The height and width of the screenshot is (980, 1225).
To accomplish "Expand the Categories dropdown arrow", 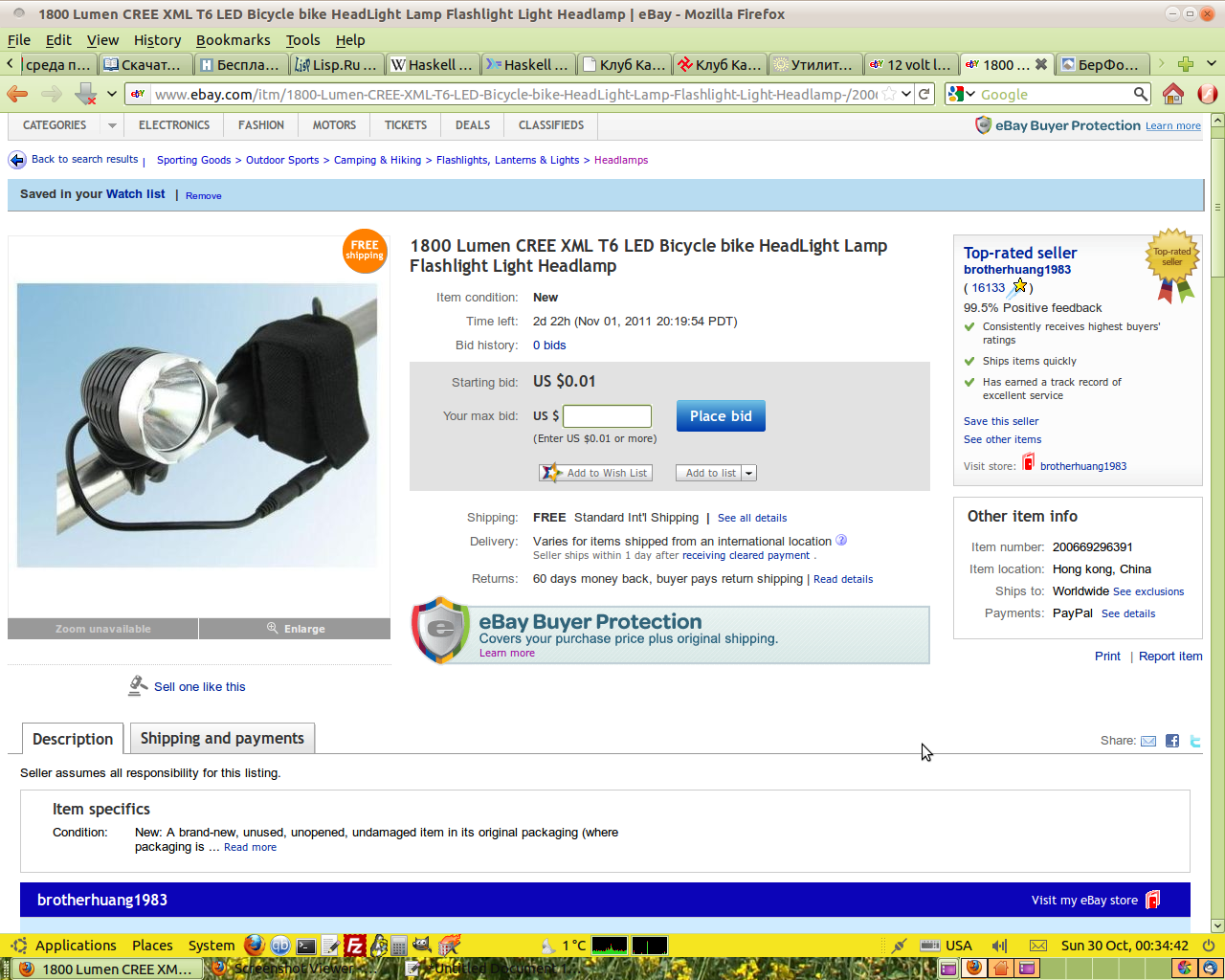I will 112,125.
